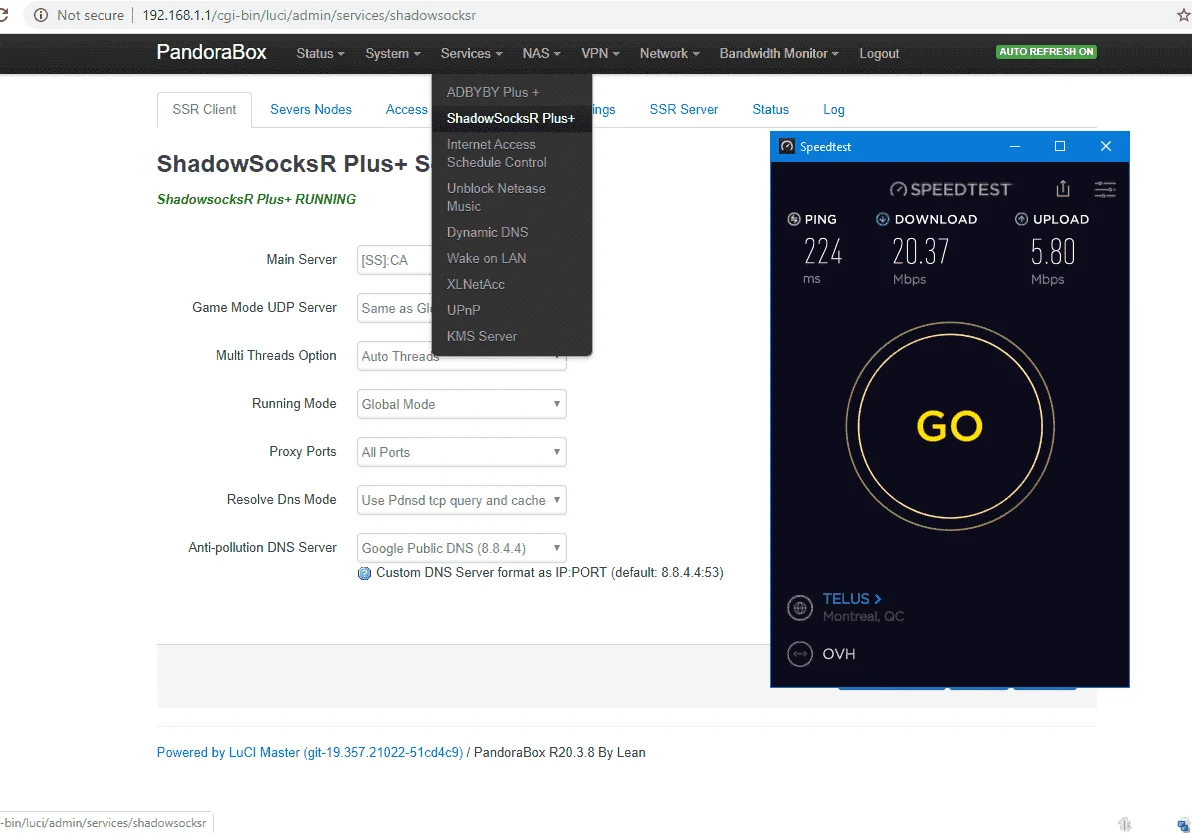1192x833 pixels.
Task: Click ShadowsocksR Plus+ RUNNING status text
Action: pos(256,199)
